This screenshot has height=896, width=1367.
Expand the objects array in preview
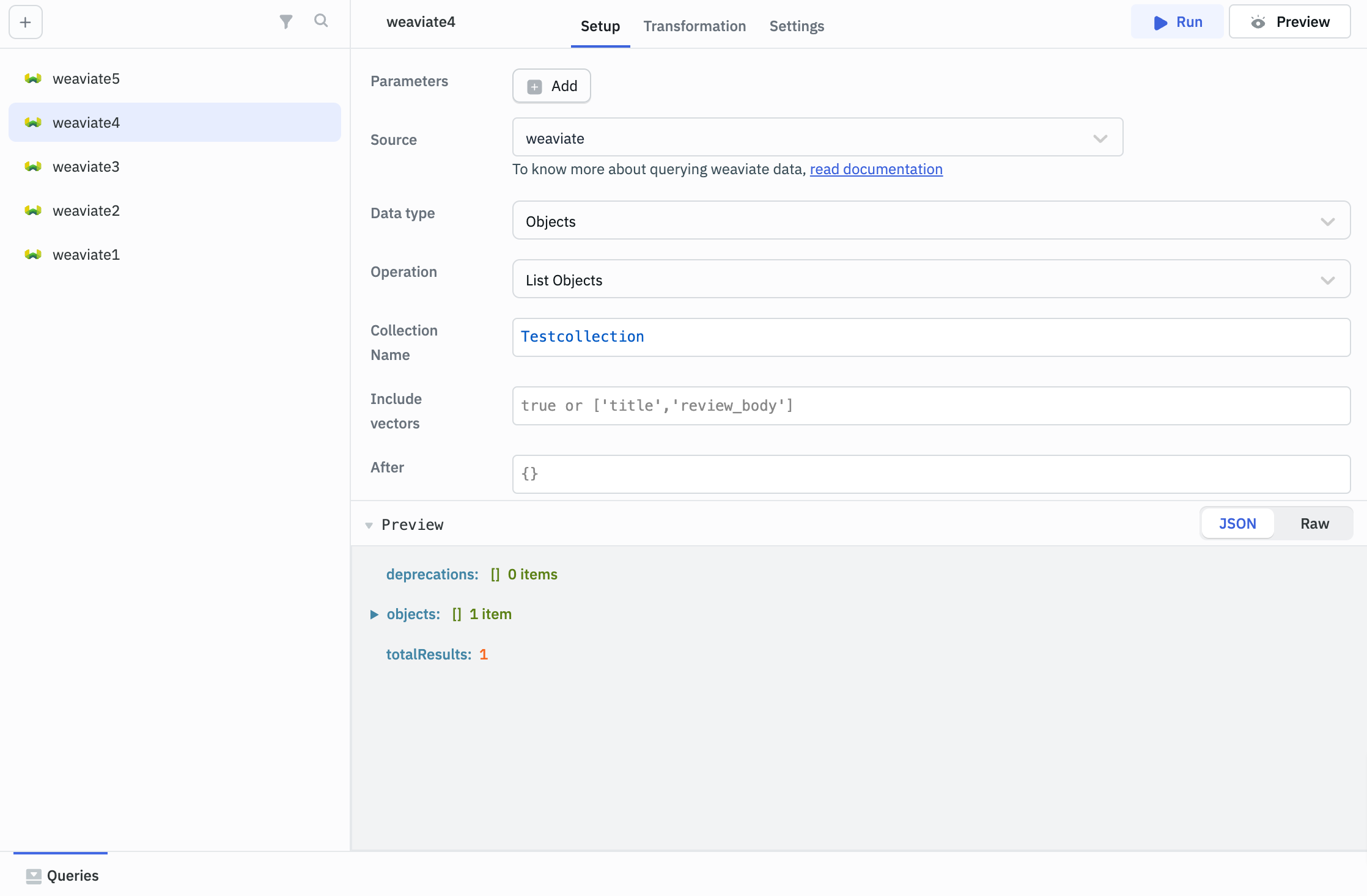375,614
